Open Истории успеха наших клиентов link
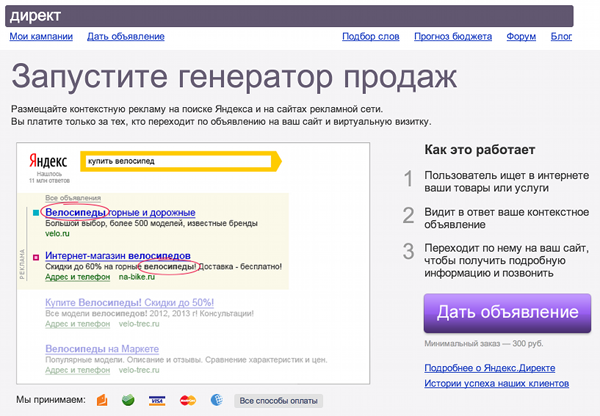Image resolution: width=600 pixels, height=416 pixels. click(496, 383)
